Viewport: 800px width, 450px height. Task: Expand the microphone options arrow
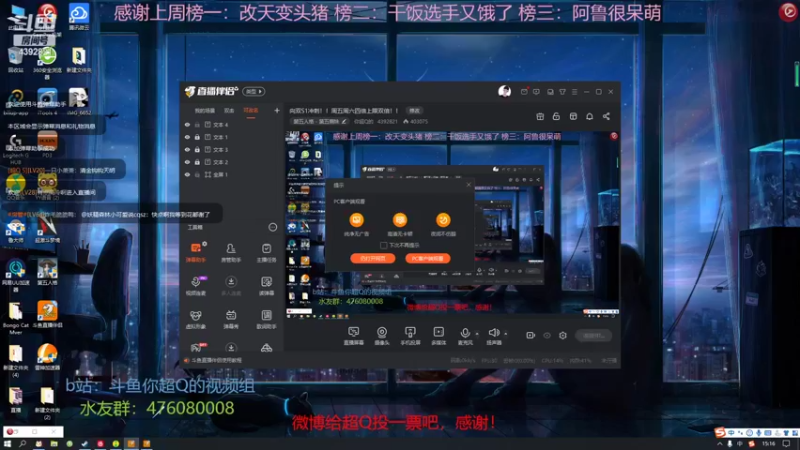[477, 334]
